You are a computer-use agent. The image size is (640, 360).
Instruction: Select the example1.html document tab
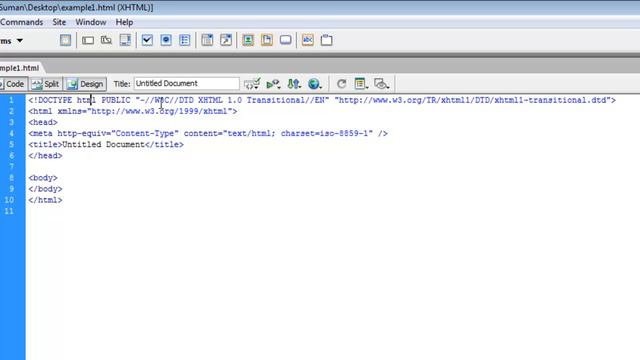20,68
